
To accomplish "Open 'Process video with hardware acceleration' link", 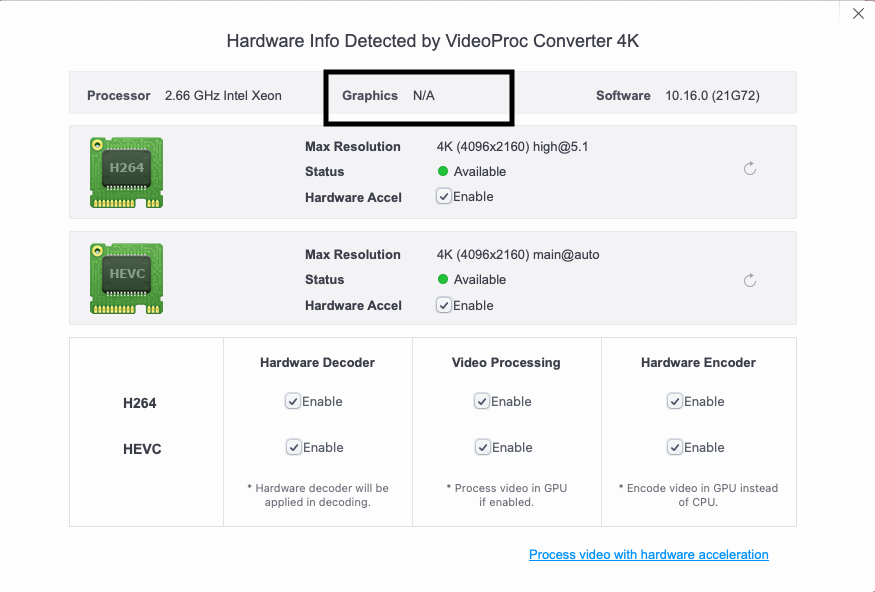I will coord(648,555).
